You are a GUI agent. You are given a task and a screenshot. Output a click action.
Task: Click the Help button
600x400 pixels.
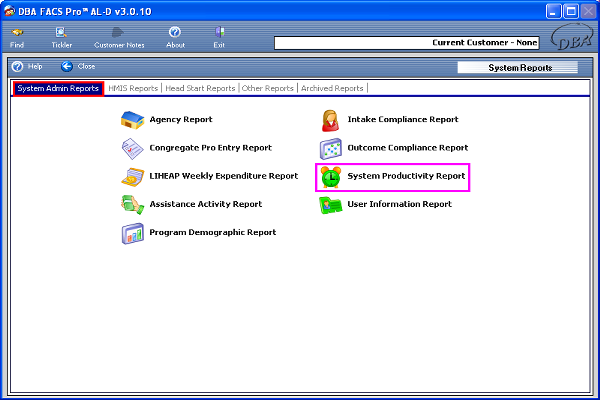point(27,66)
